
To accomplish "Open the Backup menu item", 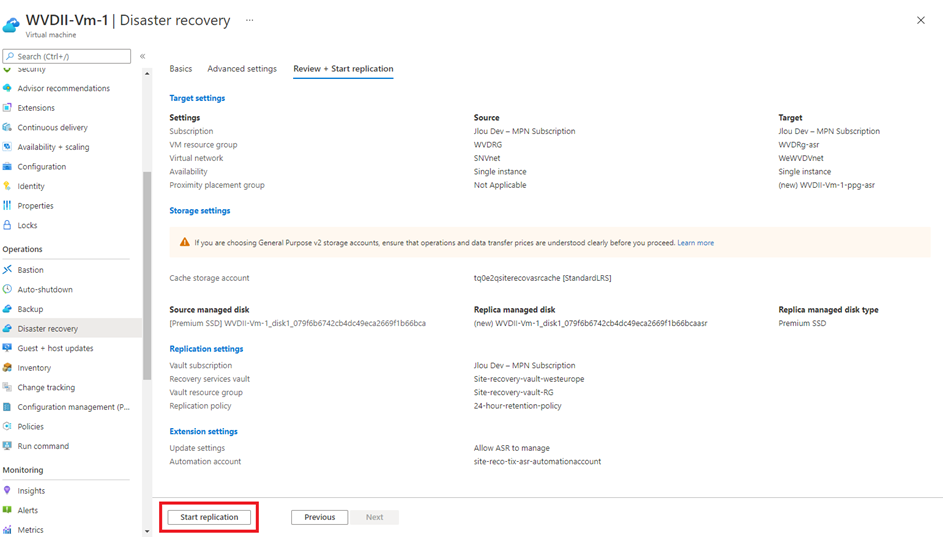I will tap(30, 309).
